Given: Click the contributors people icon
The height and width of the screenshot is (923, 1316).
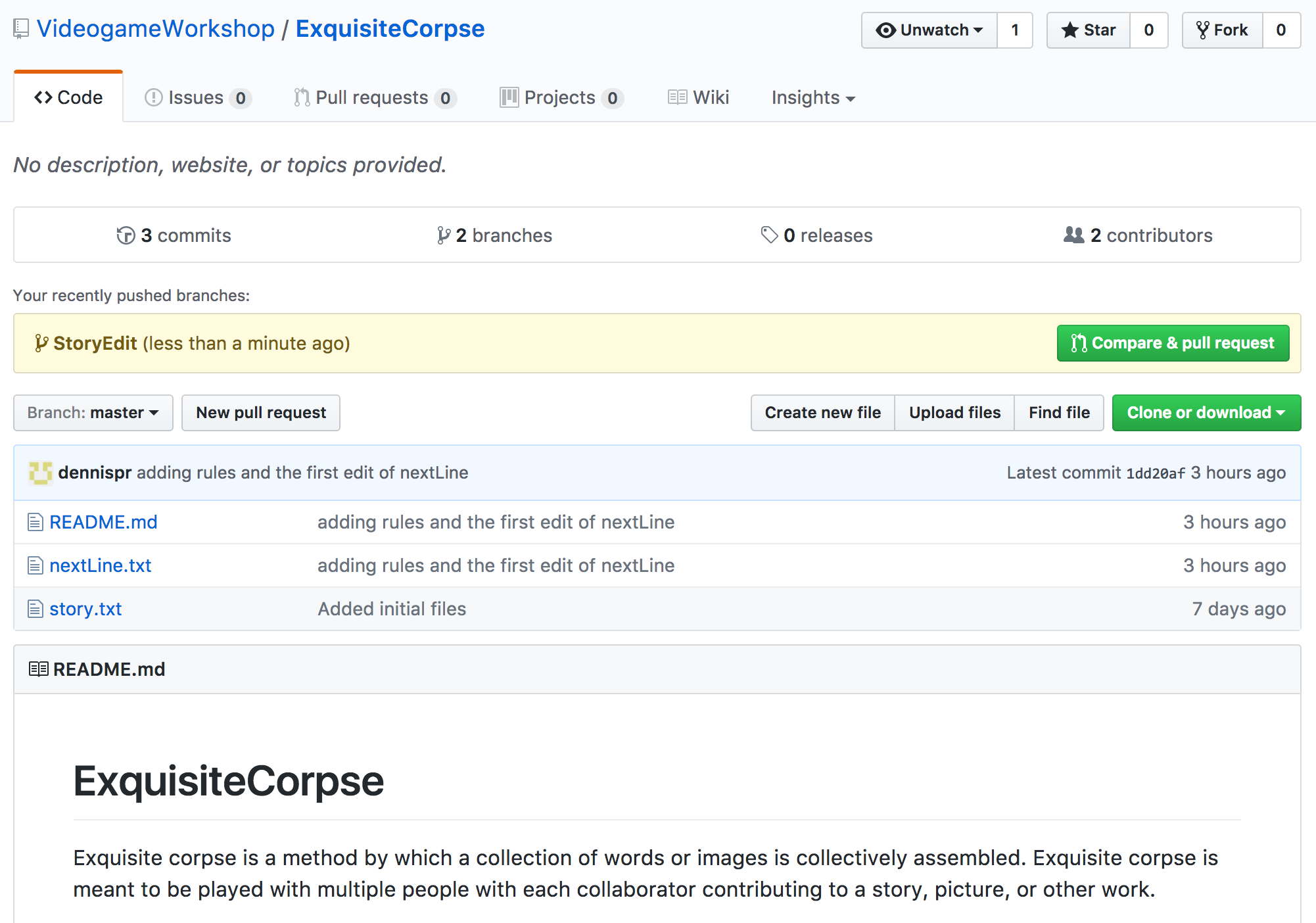Looking at the screenshot, I should point(1073,235).
